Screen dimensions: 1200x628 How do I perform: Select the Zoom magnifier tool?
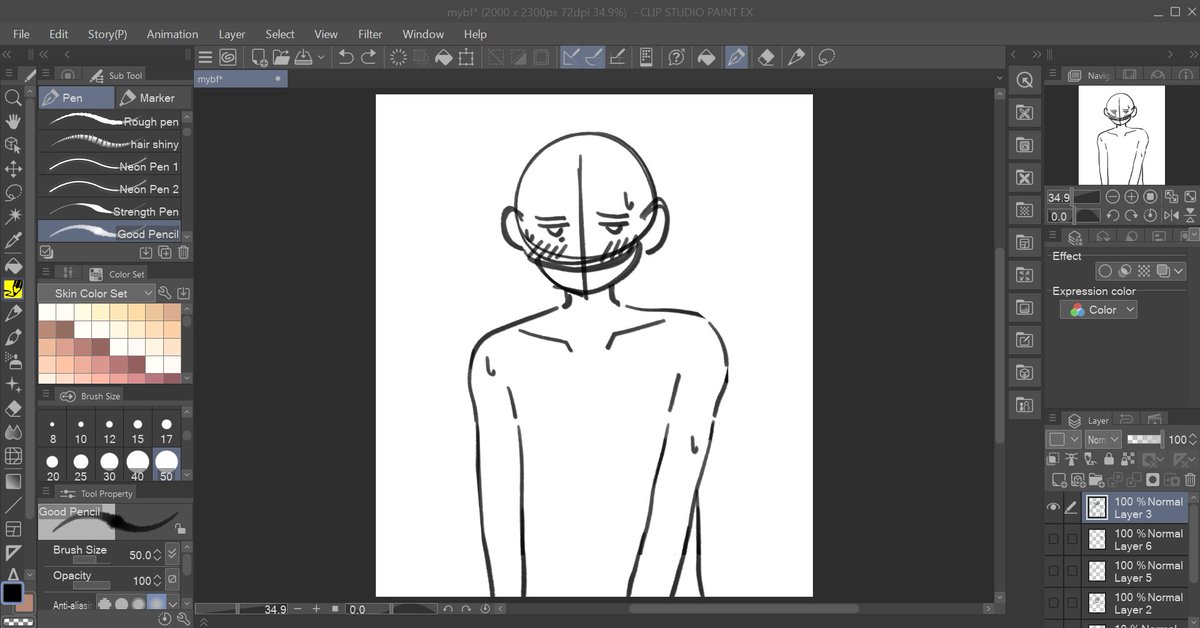coord(14,98)
